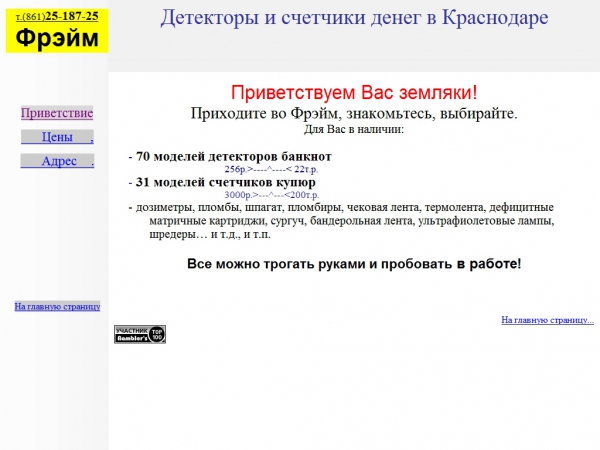Click bold text Все можно трогать руками
The width and height of the screenshot is (600, 450).
(x=276, y=264)
